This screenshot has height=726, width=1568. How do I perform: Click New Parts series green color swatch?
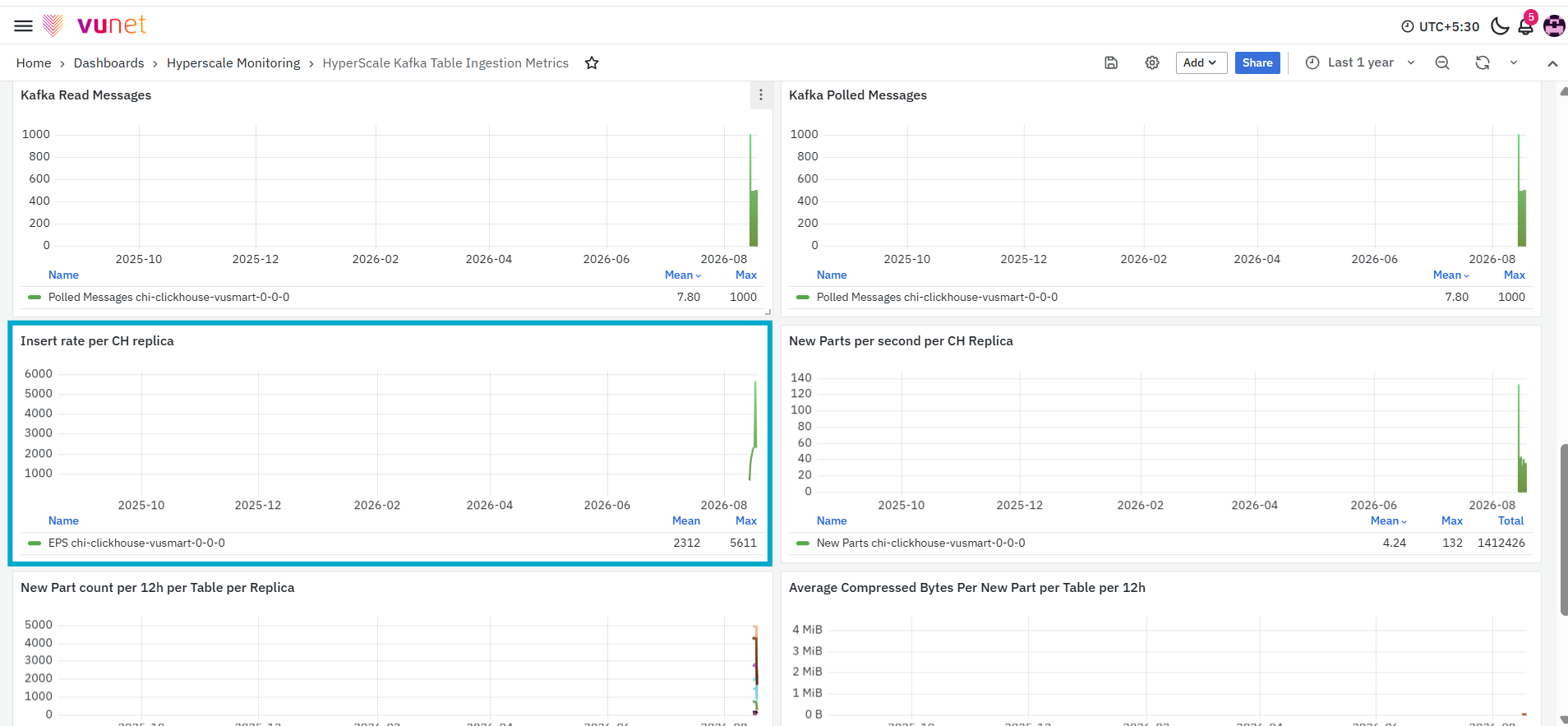click(x=803, y=543)
